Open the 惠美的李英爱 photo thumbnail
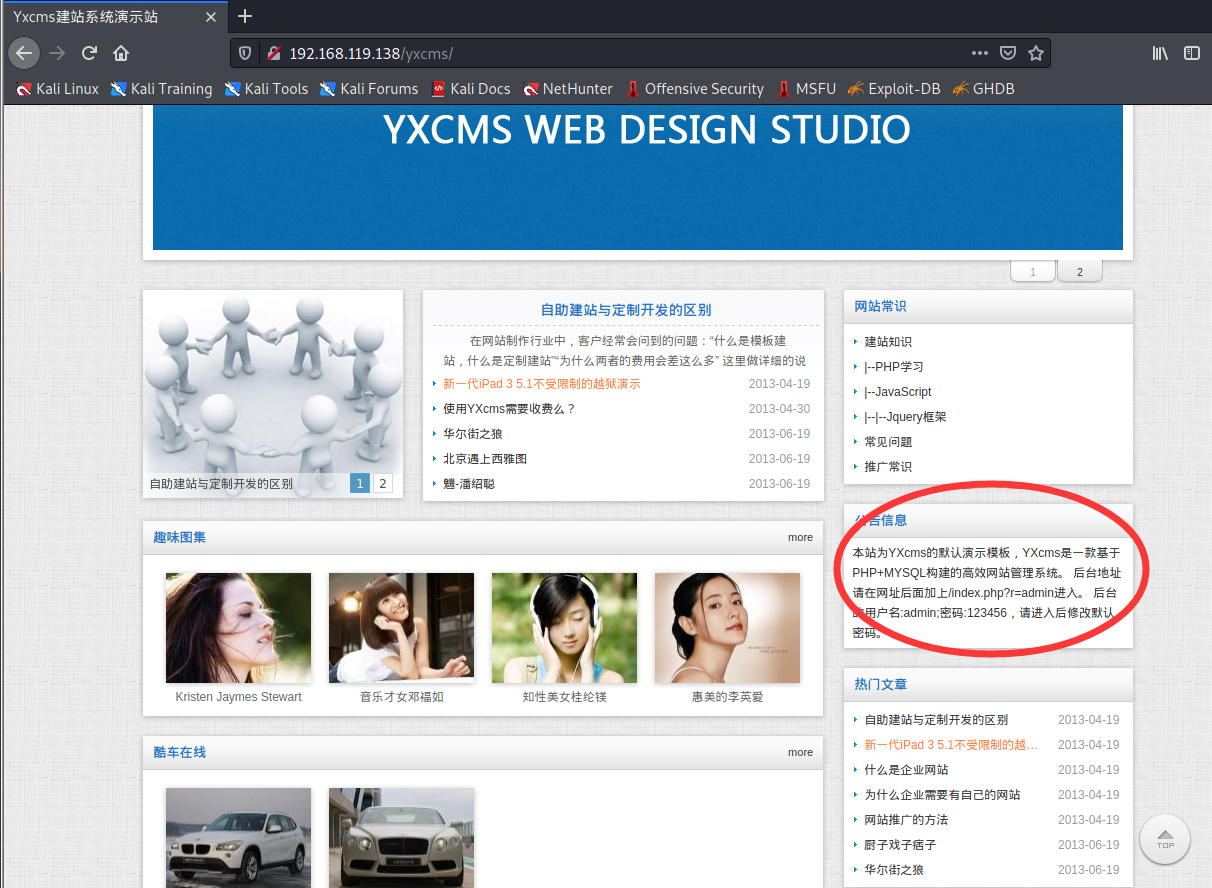This screenshot has height=888, width=1212. tap(727, 628)
